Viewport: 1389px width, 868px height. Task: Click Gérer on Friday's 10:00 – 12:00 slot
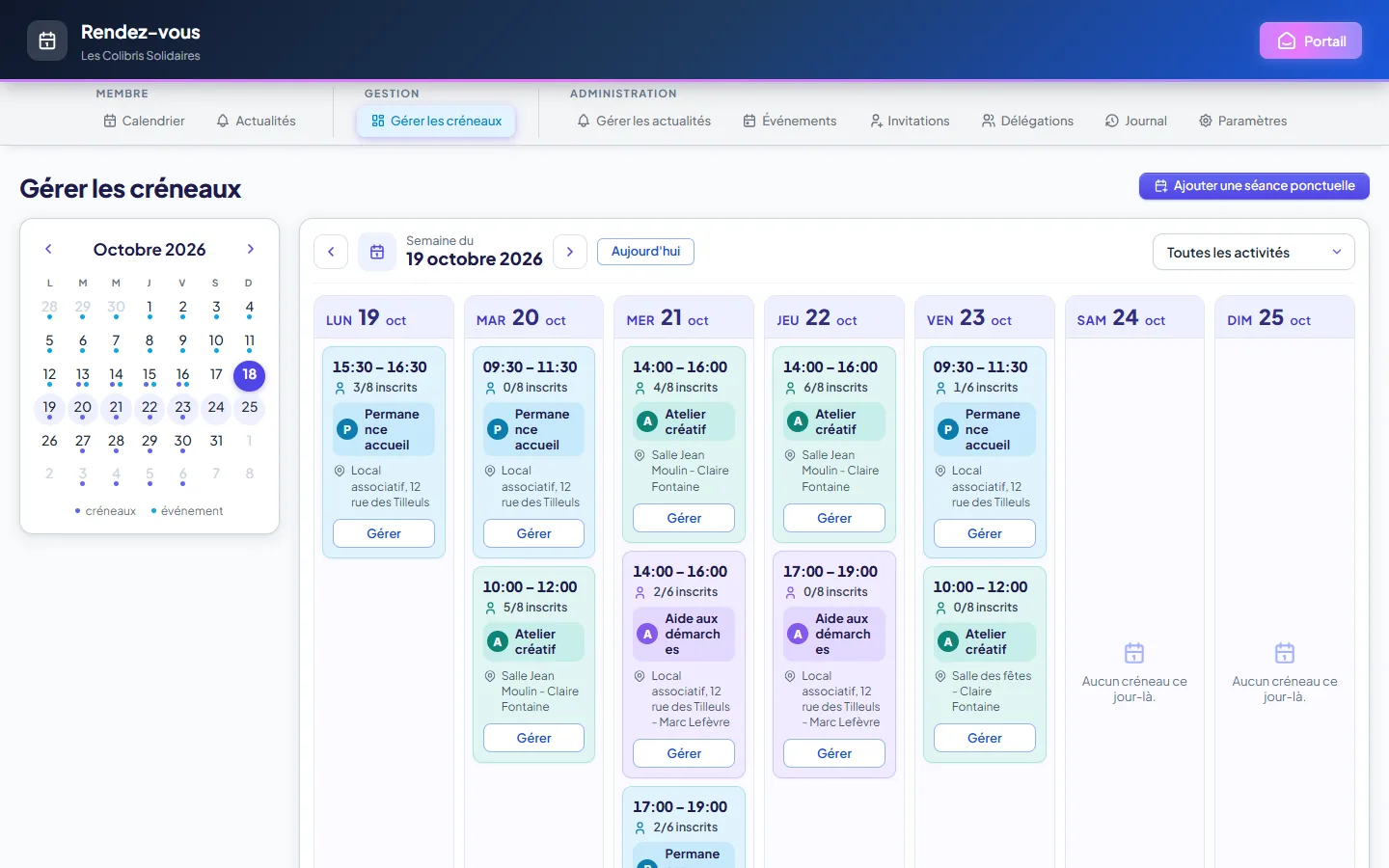coord(985,738)
